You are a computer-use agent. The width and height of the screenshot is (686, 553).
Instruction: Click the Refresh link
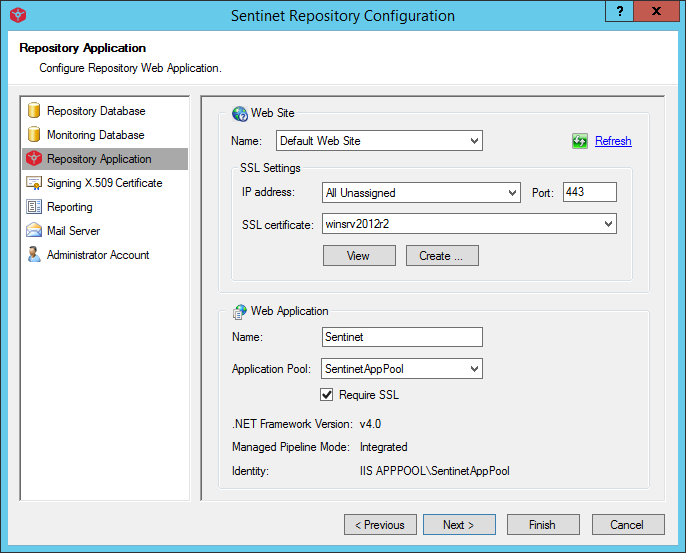point(613,141)
